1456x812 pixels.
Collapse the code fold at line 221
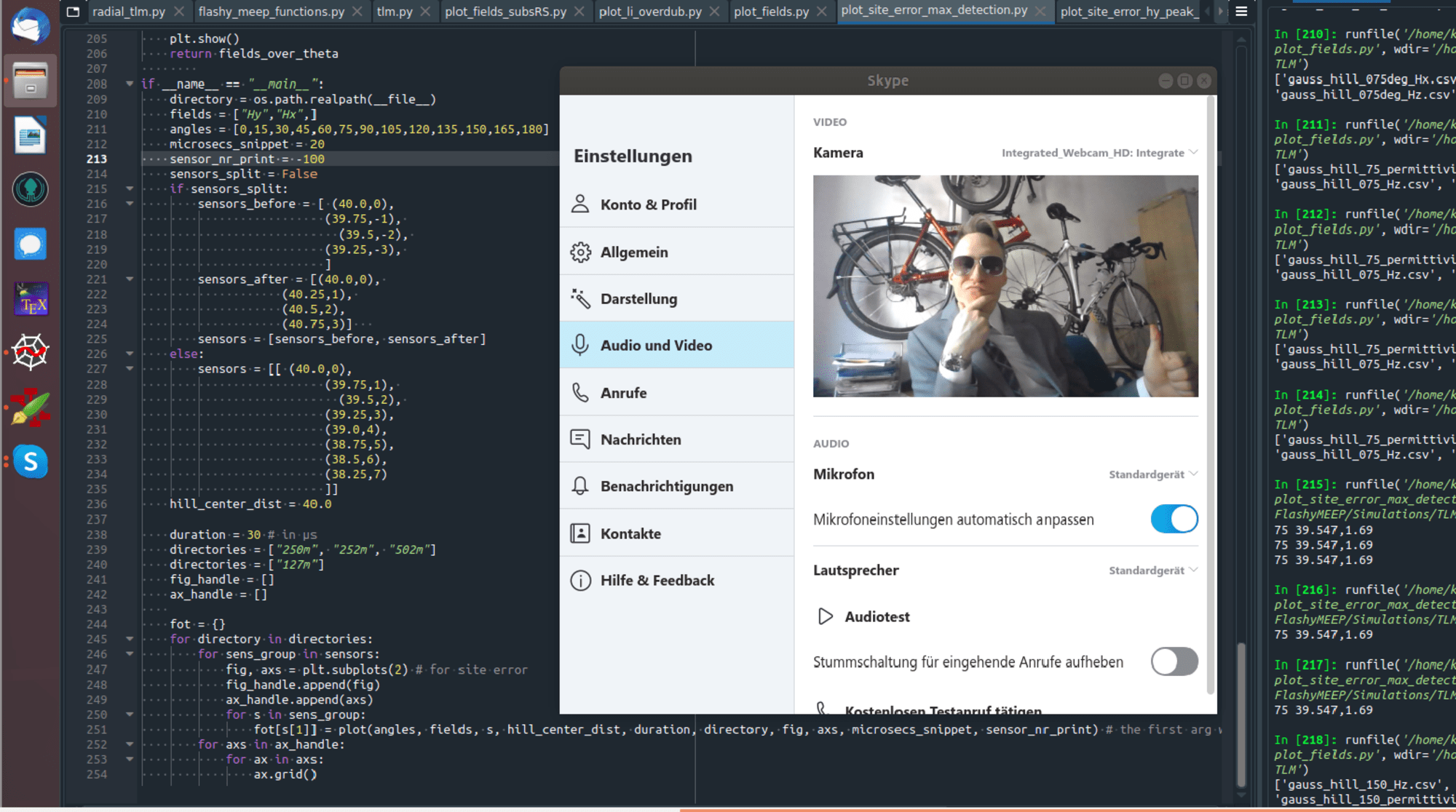(130, 279)
